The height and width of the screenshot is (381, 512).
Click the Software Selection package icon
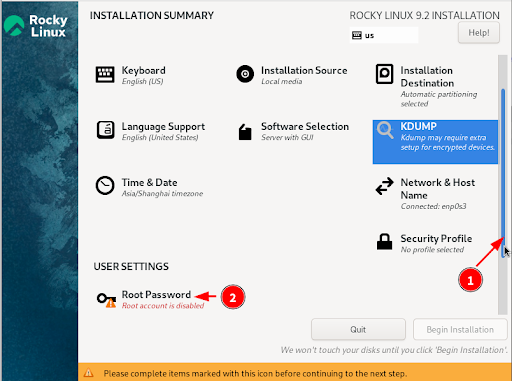tap(245, 132)
